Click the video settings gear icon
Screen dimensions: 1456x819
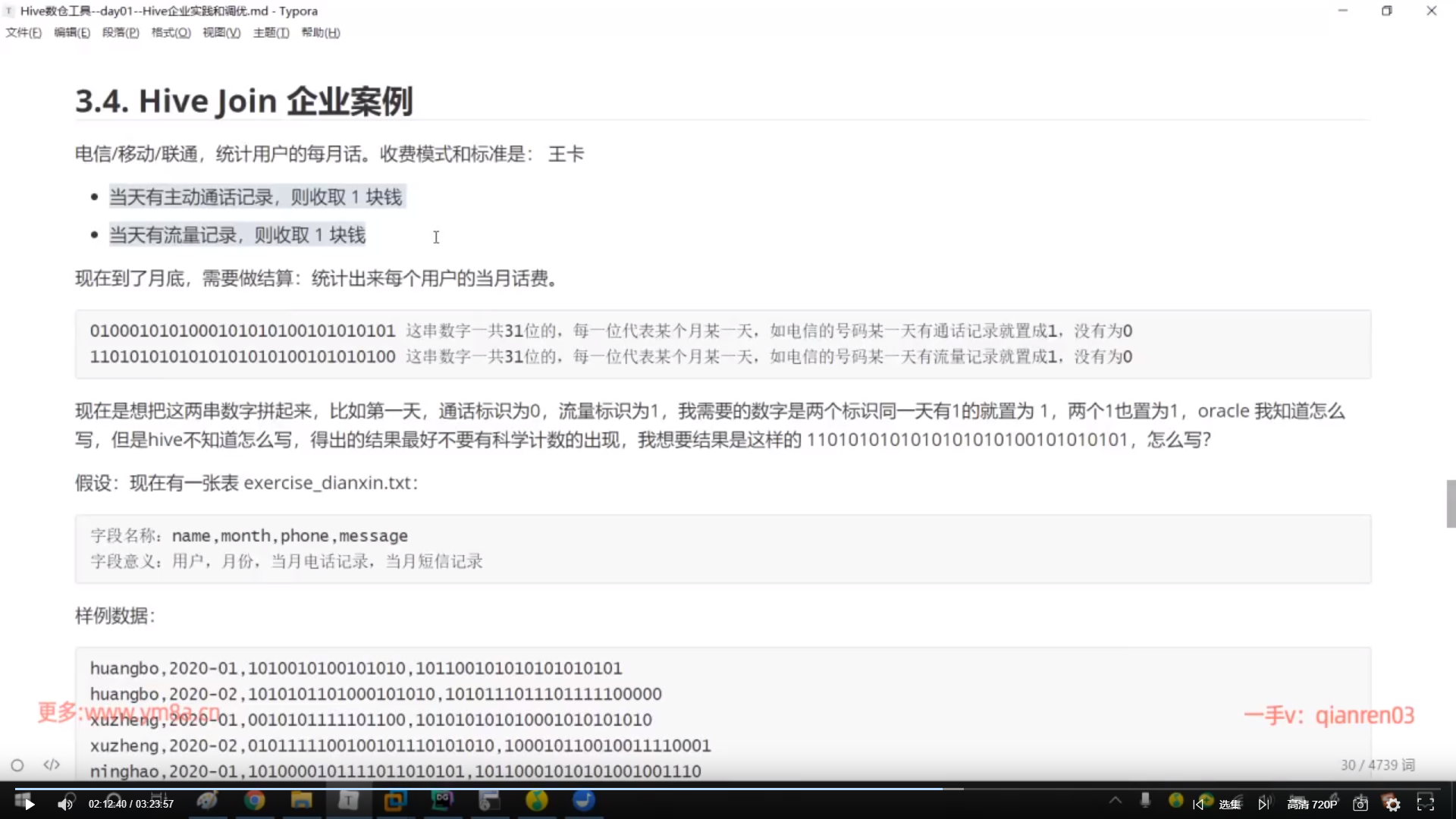1393,805
